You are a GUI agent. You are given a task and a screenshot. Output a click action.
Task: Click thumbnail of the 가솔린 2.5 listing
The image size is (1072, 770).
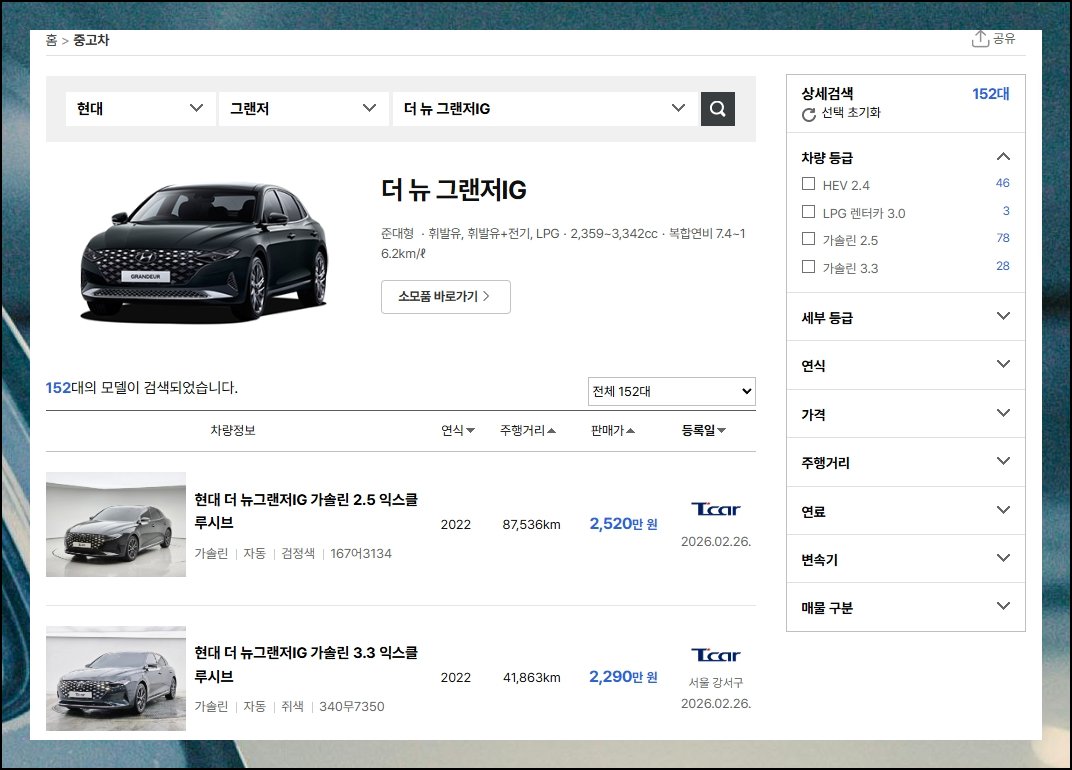click(x=116, y=525)
